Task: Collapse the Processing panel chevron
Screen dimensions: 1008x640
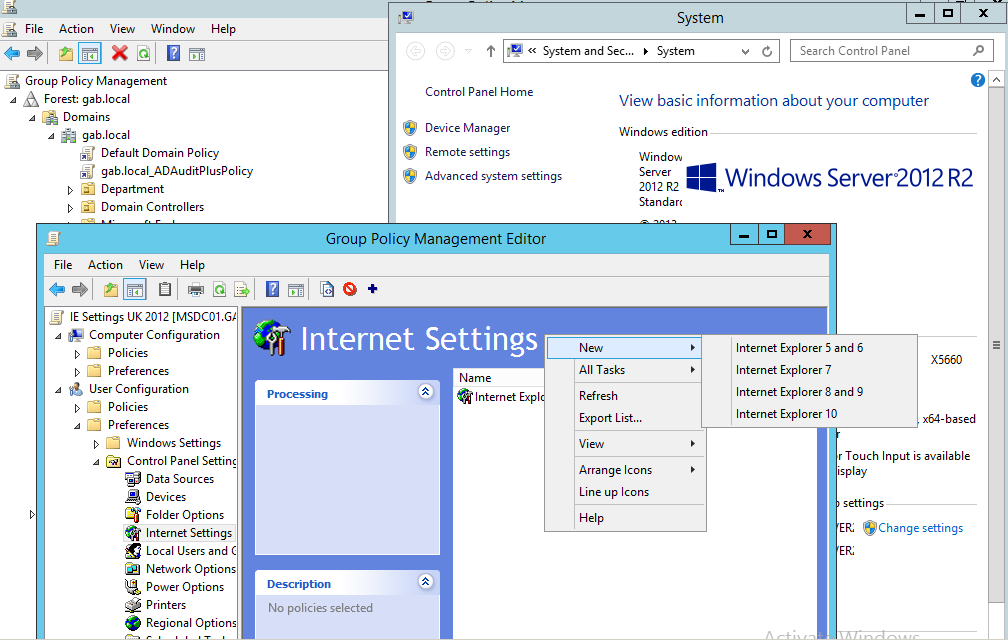Action: click(426, 391)
